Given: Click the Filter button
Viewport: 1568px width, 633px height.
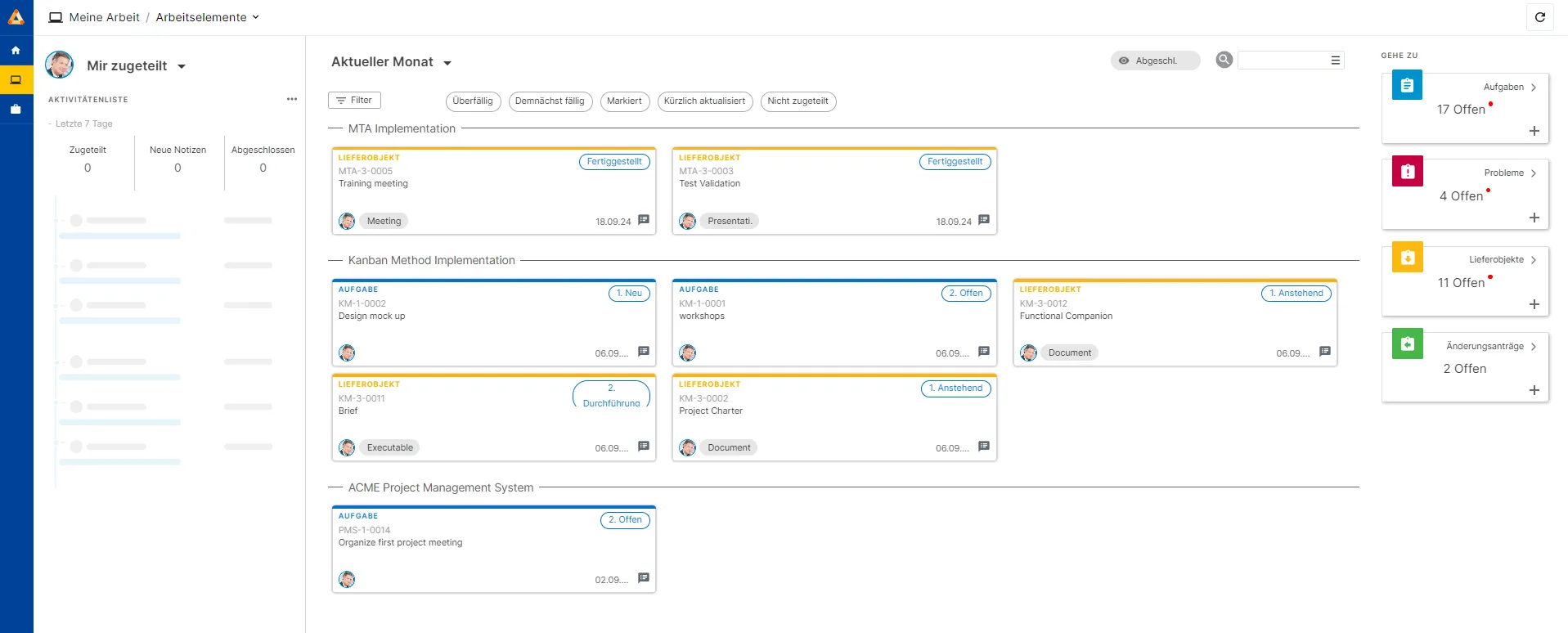Looking at the screenshot, I should pos(354,101).
